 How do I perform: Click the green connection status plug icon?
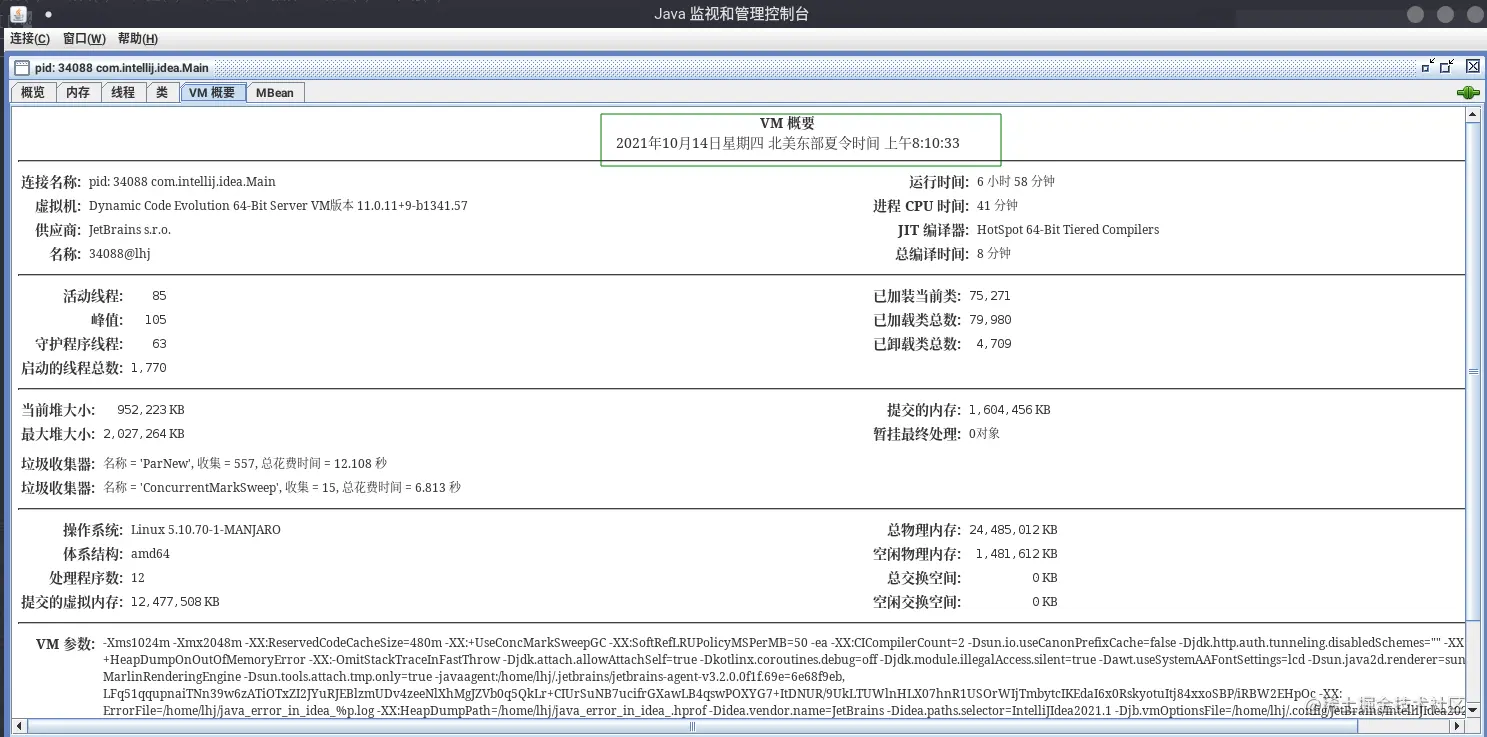click(x=1468, y=92)
